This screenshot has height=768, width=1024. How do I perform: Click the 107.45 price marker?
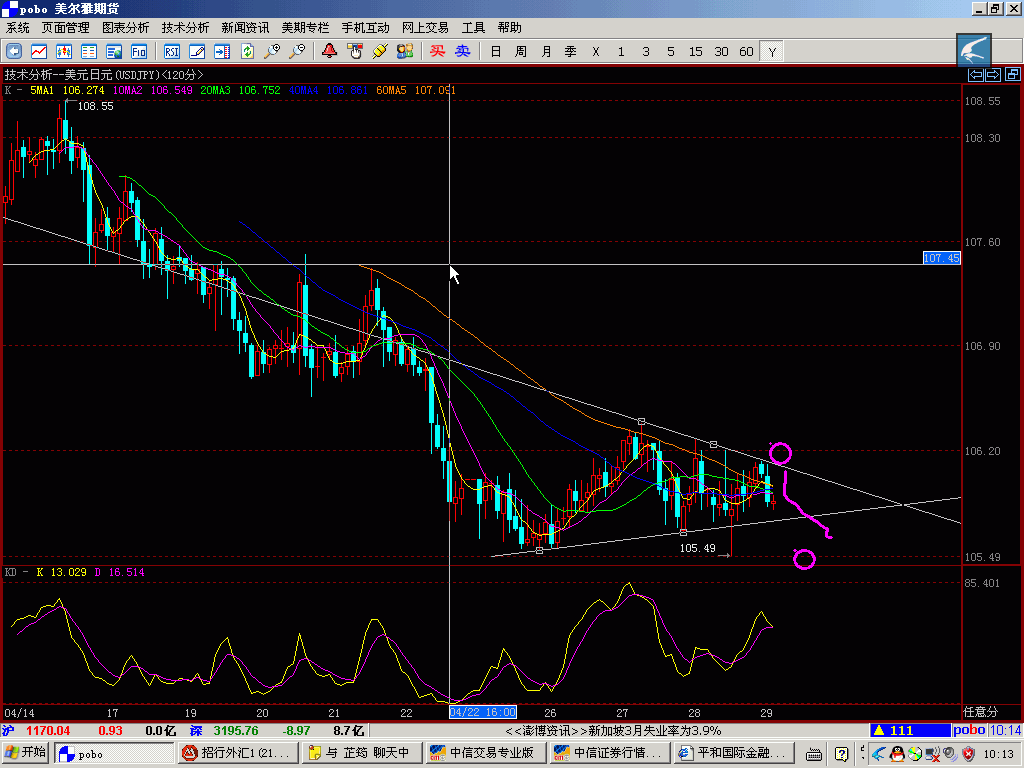tap(941, 258)
